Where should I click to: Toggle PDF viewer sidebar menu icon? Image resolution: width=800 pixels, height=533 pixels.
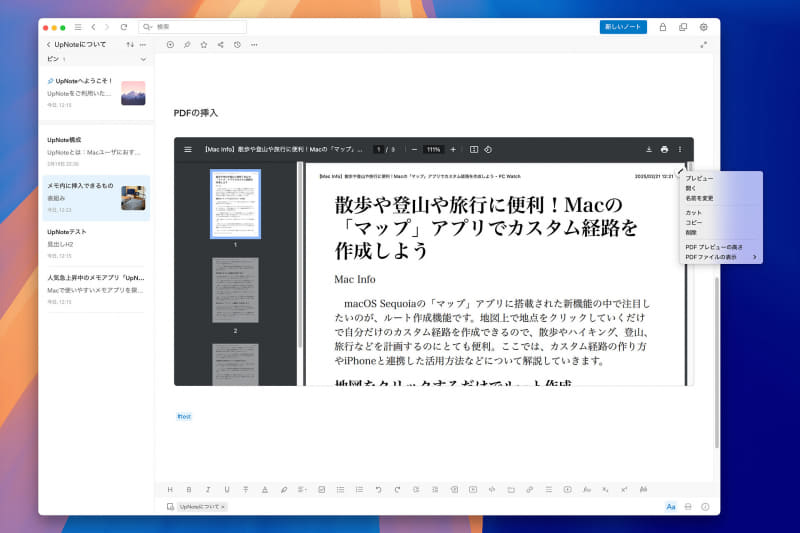188,149
